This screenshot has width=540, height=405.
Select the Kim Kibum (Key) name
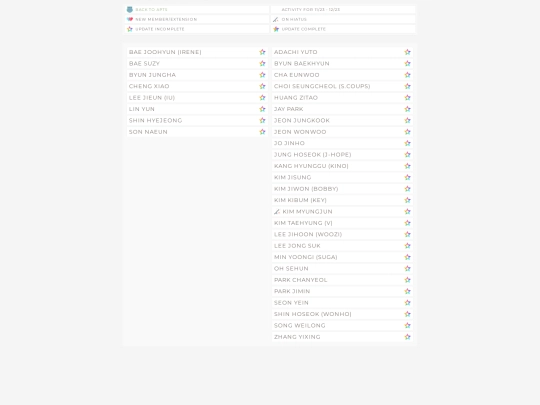[300, 200]
